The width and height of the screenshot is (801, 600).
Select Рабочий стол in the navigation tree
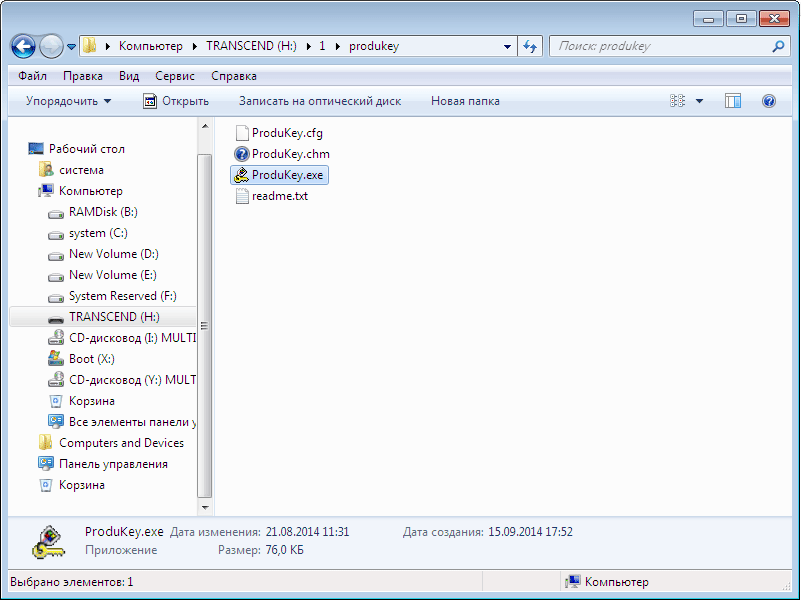pyautogui.click(x=76, y=149)
